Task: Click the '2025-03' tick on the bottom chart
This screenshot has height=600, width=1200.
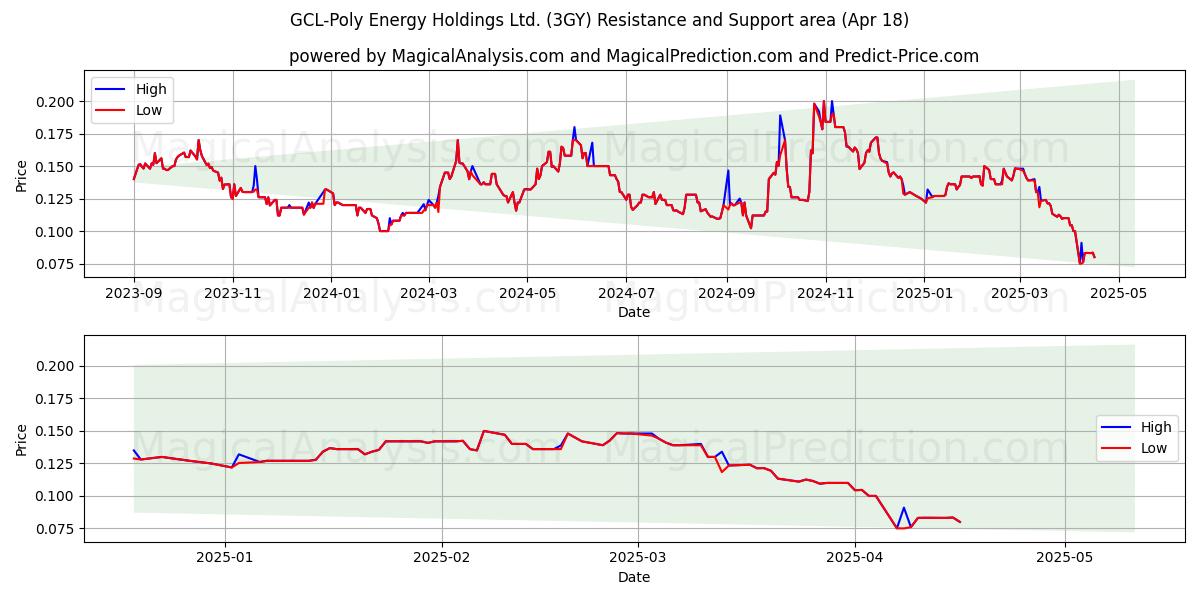Action: pyautogui.click(x=638, y=557)
